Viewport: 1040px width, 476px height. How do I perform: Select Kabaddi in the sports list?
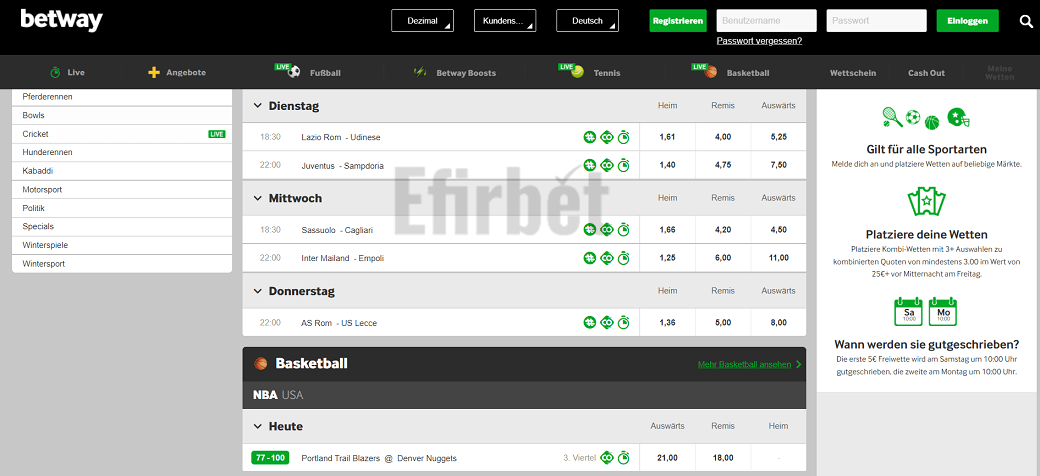122,171
